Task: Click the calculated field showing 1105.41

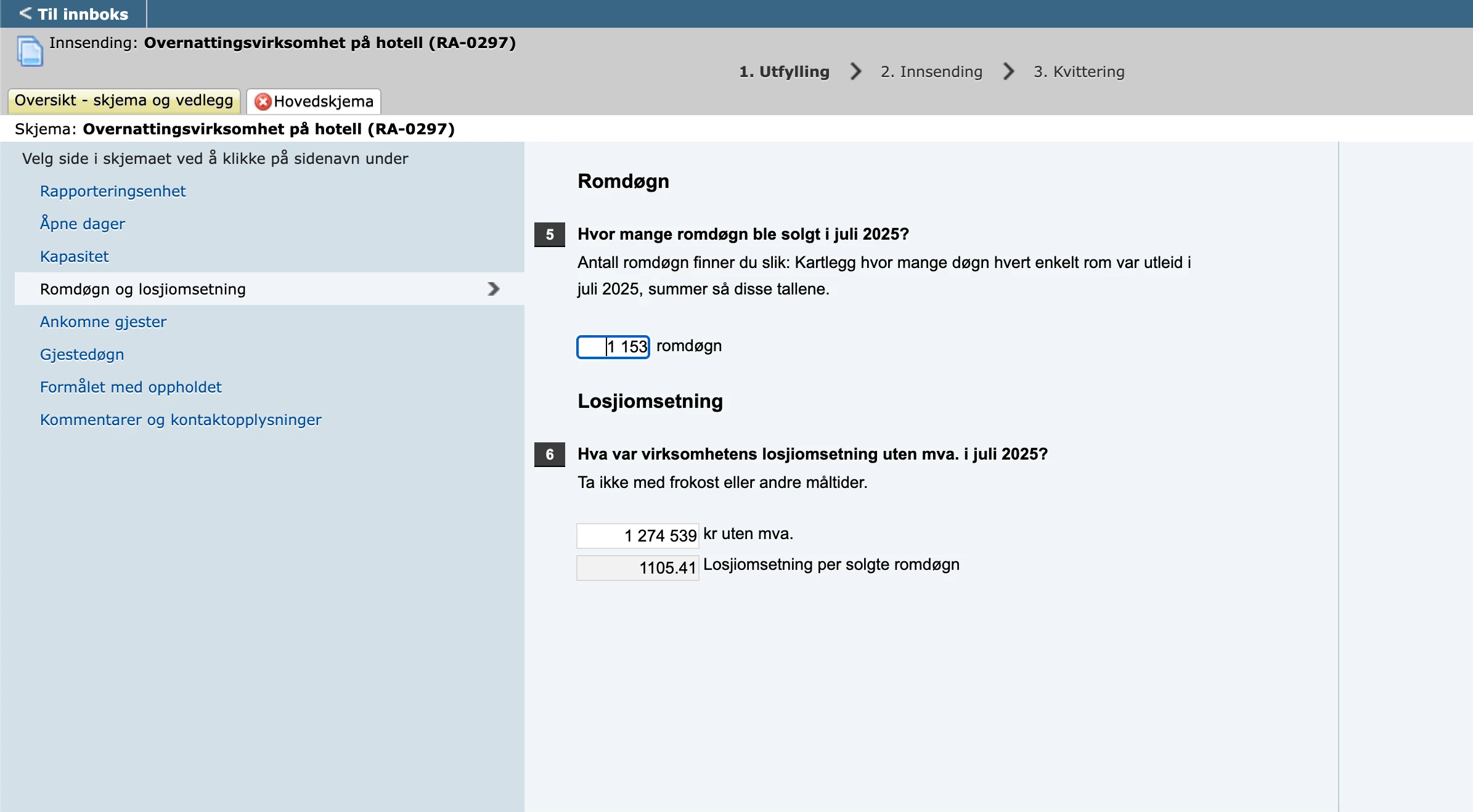Action: pyautogui.click(x=638, y=567)
